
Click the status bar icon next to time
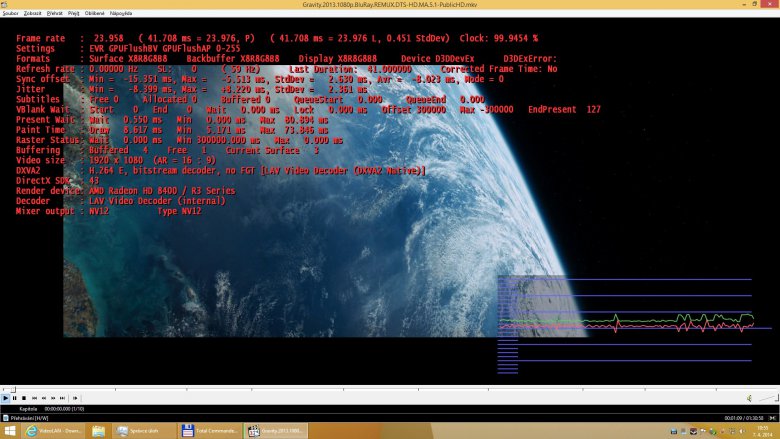coord(773,418)
